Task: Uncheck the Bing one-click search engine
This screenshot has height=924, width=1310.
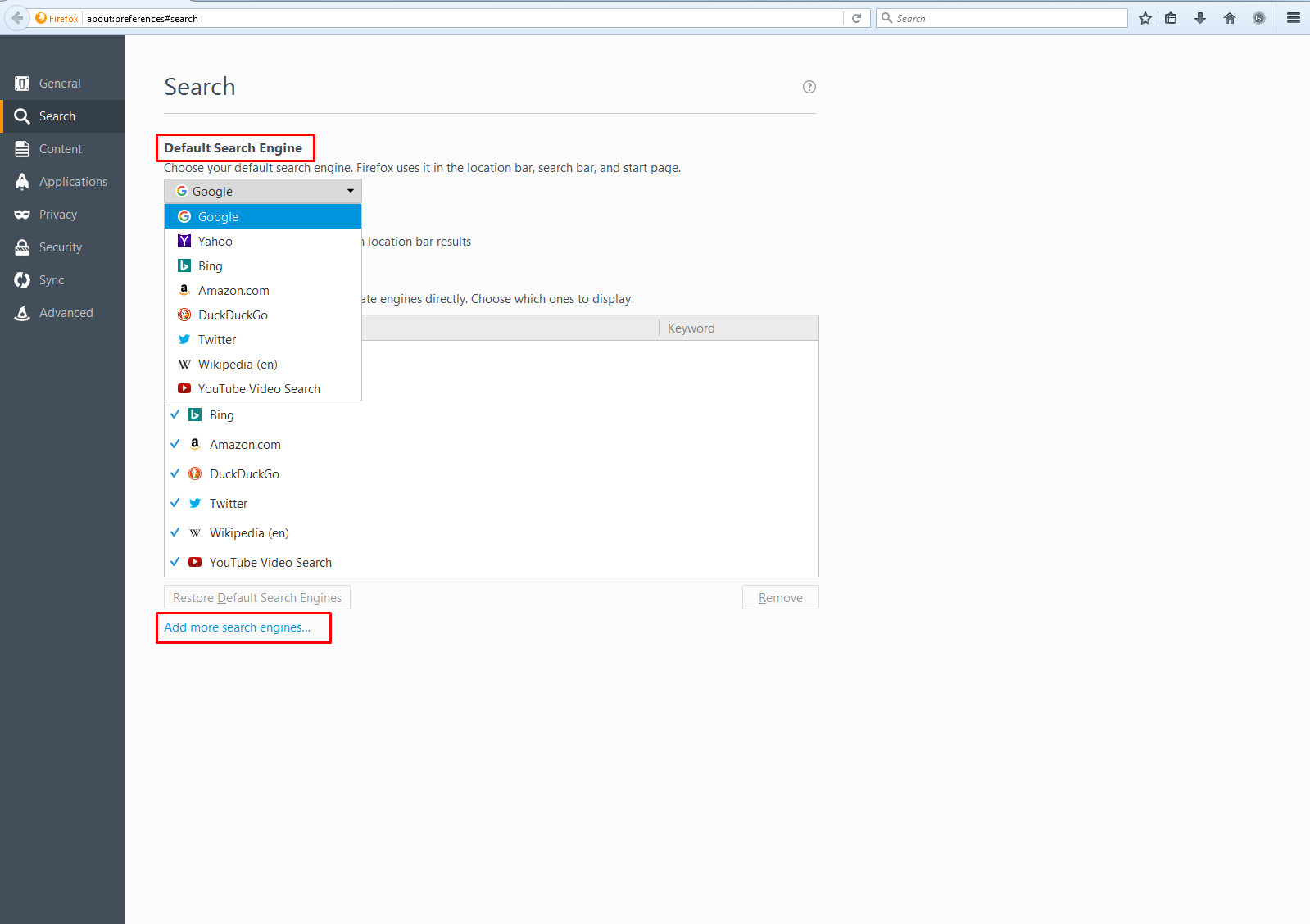Action: tap(175, 414)
